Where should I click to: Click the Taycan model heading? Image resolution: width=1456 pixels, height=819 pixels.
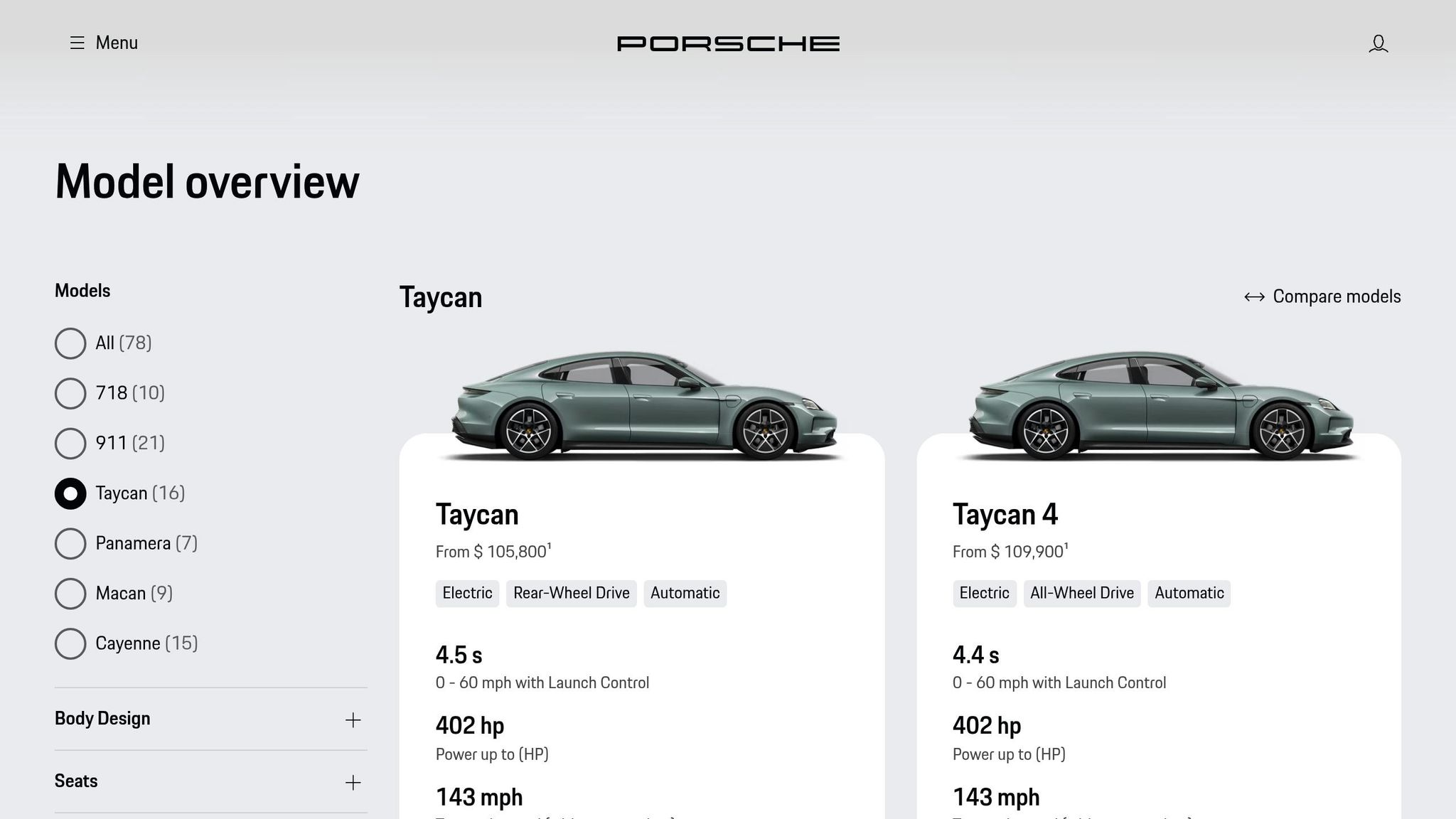[441, 297]
